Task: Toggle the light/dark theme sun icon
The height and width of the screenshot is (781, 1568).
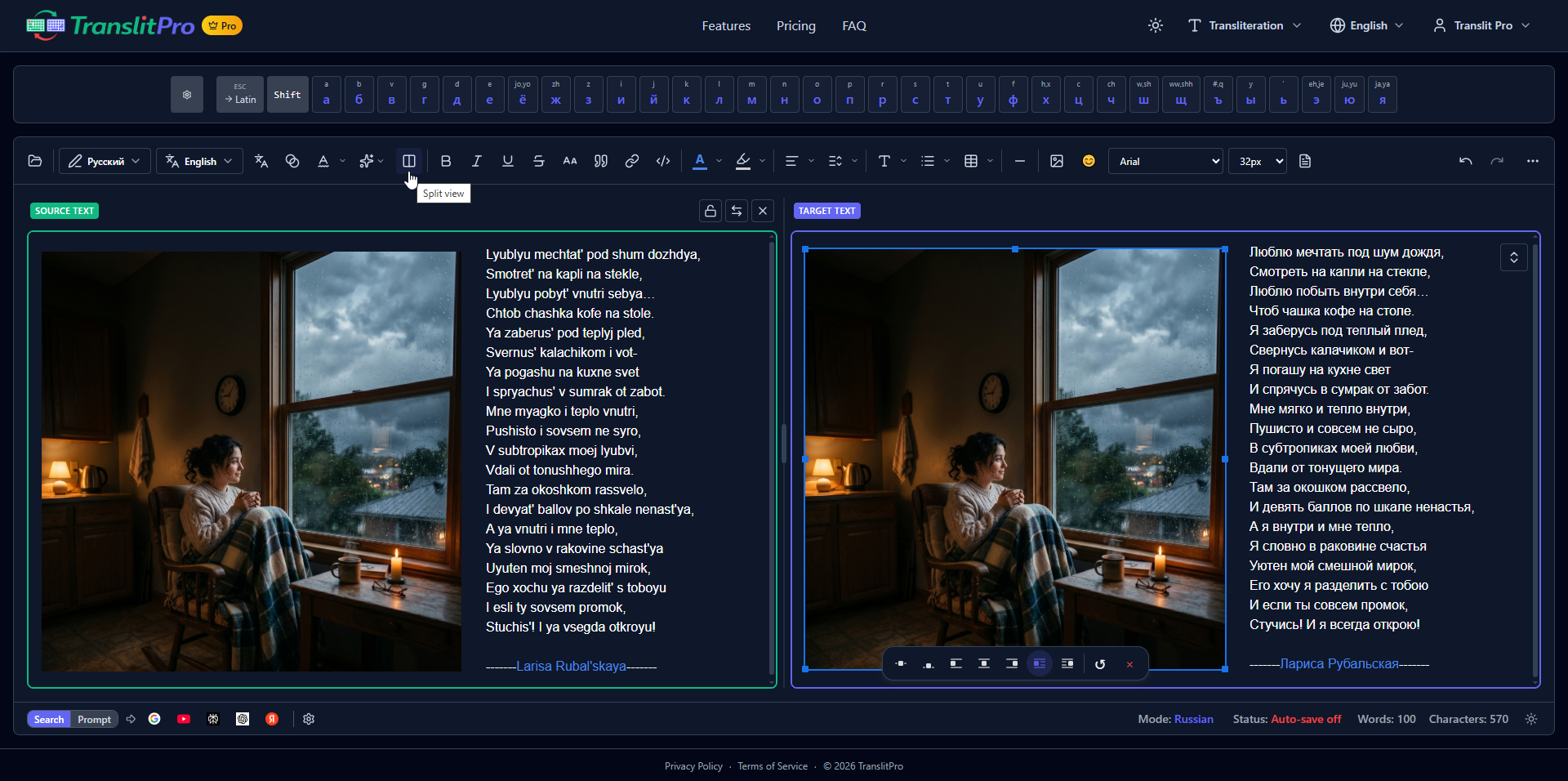Action: point(1156,25)
